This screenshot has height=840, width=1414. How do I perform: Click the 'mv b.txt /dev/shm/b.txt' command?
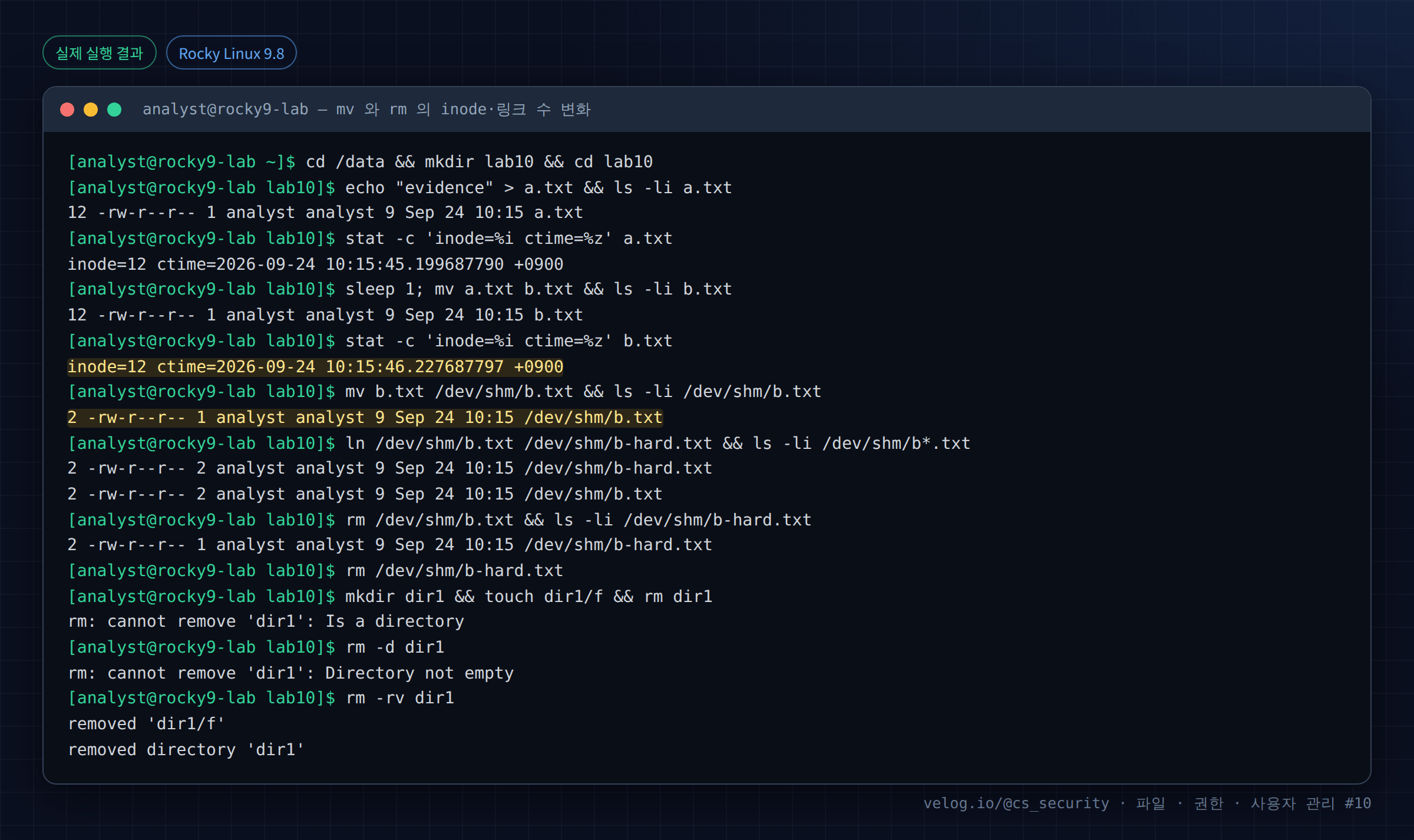(x=445, y=392)
